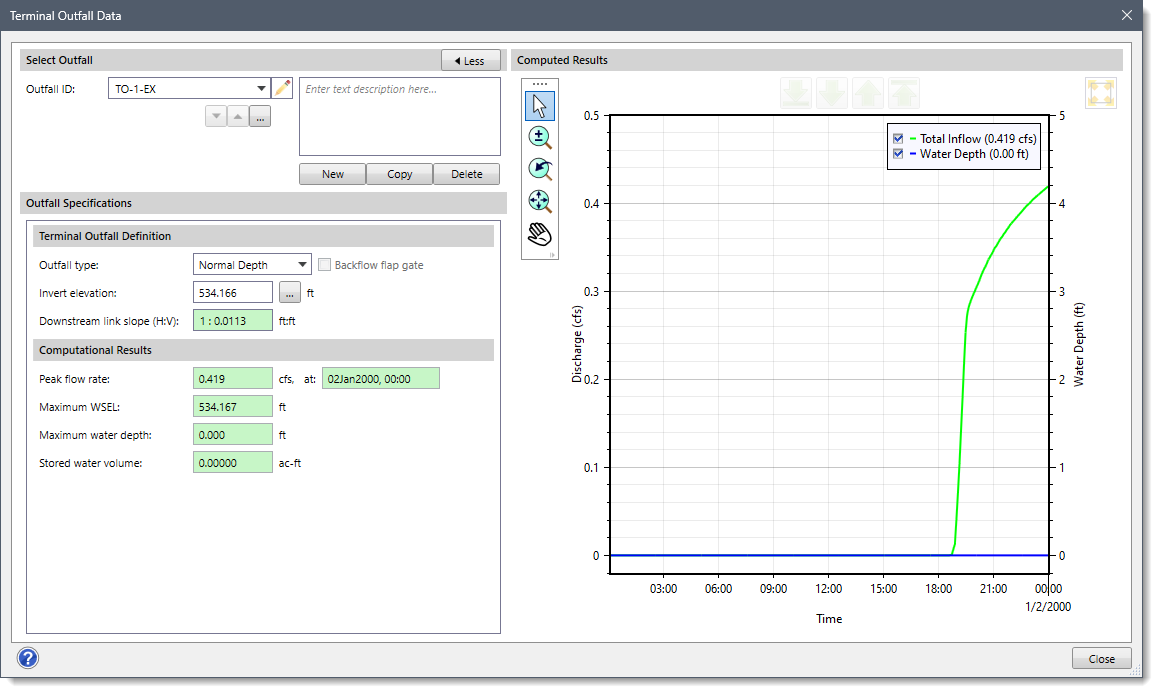Select the zoom in/out magnifier tool
The image size is (1158, 693).
(x=540, y=137)
